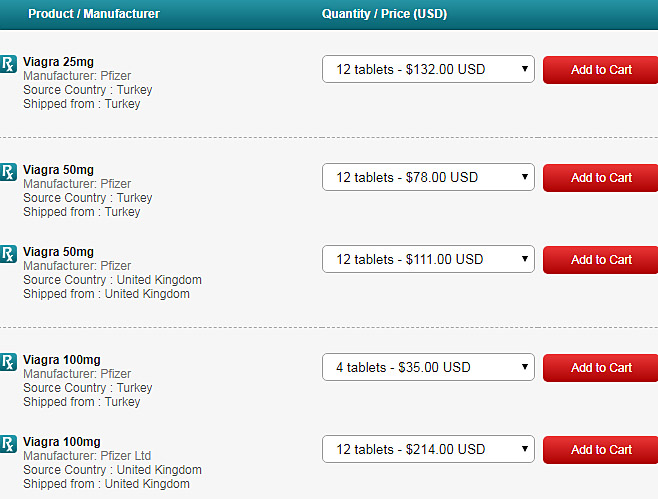The height and width of the screenshot is (499, 658).
Task: Add the Pfizer Ltd Viagra 100mg to cart
Action: click(601, 449)
